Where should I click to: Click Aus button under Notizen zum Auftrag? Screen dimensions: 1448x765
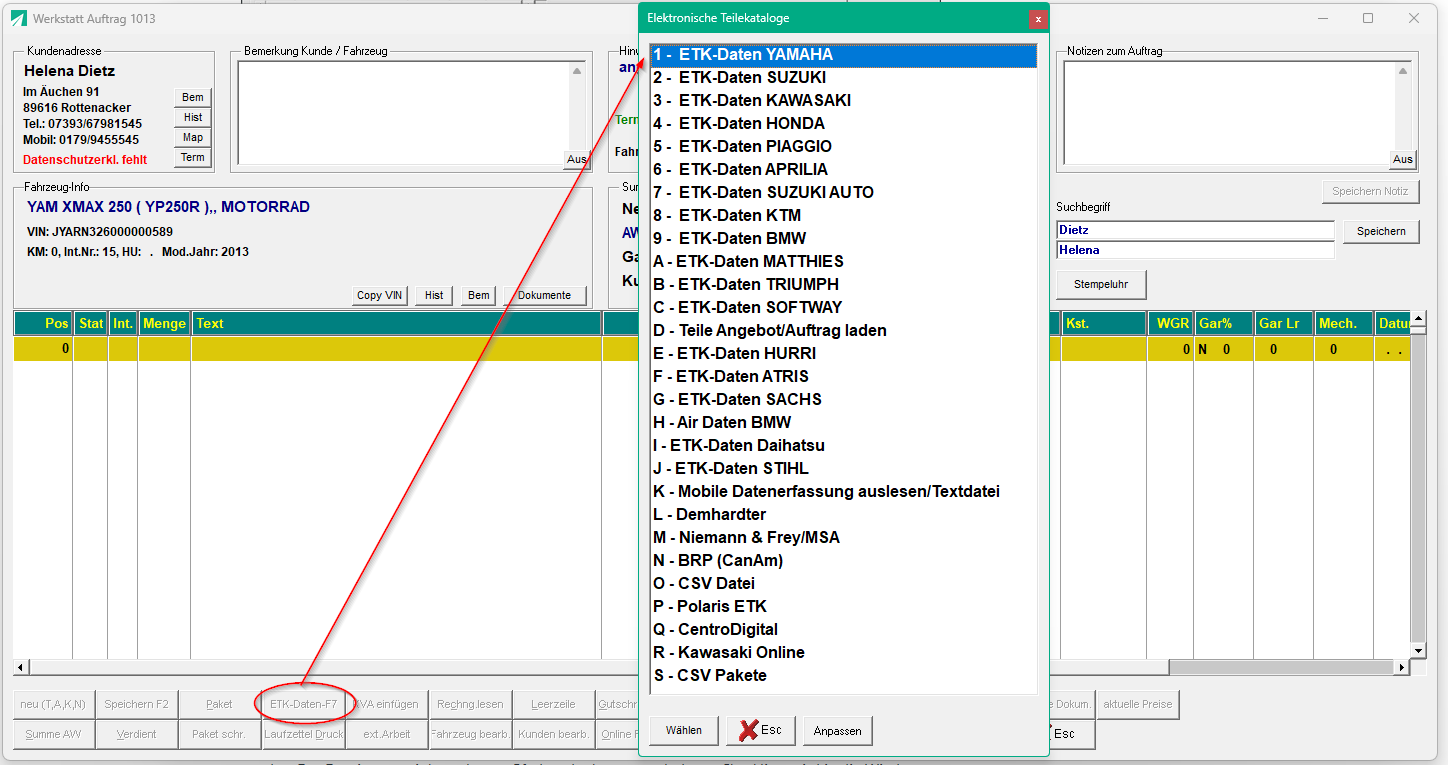(1403, 159)
